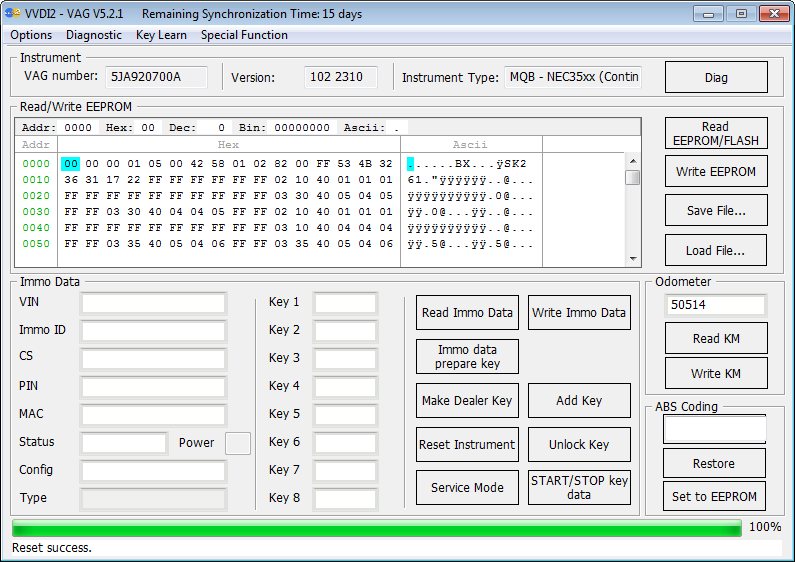Click the Set to EEPROM button
Viewport: 795px width, 562px height.
pos(714,496)
